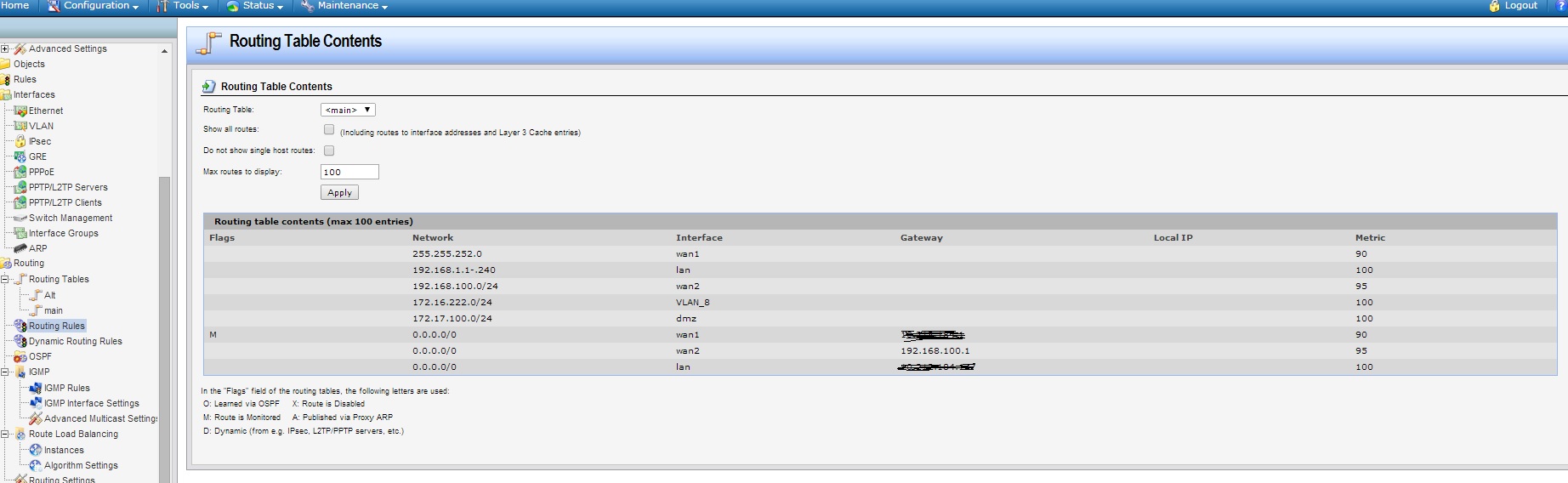Select Objects in the sidebar

click(x=29, y=64)
